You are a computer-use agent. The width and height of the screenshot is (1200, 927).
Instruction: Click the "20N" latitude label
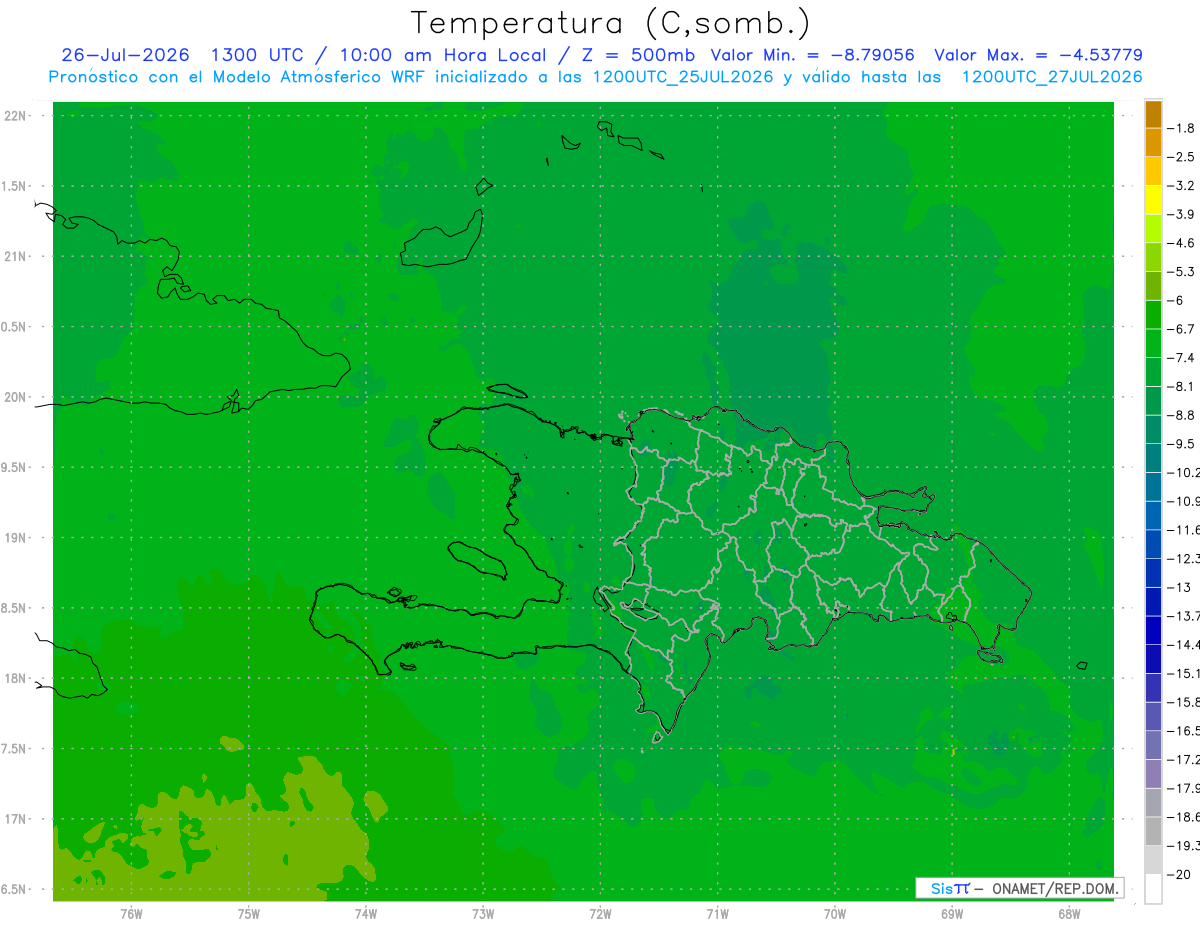16,397
